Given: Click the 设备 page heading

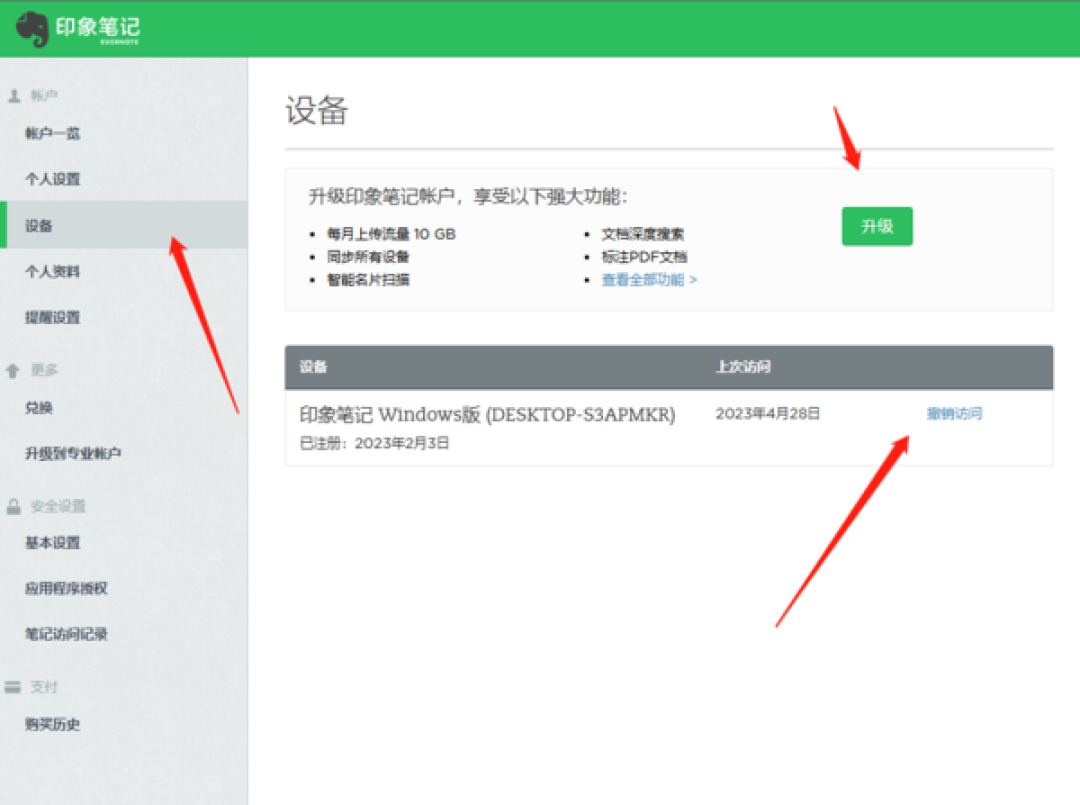Looking at the screenshot, I should point(317,111).
